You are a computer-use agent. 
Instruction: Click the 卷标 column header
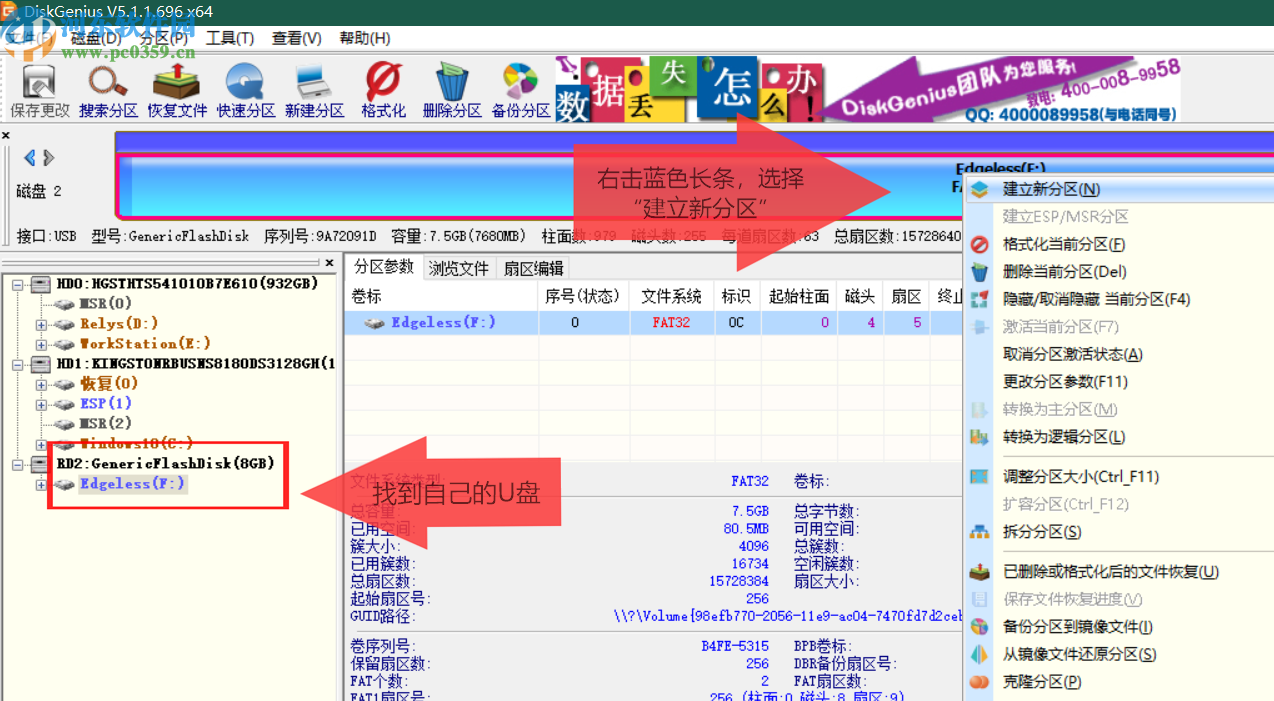tap(441, 297)
